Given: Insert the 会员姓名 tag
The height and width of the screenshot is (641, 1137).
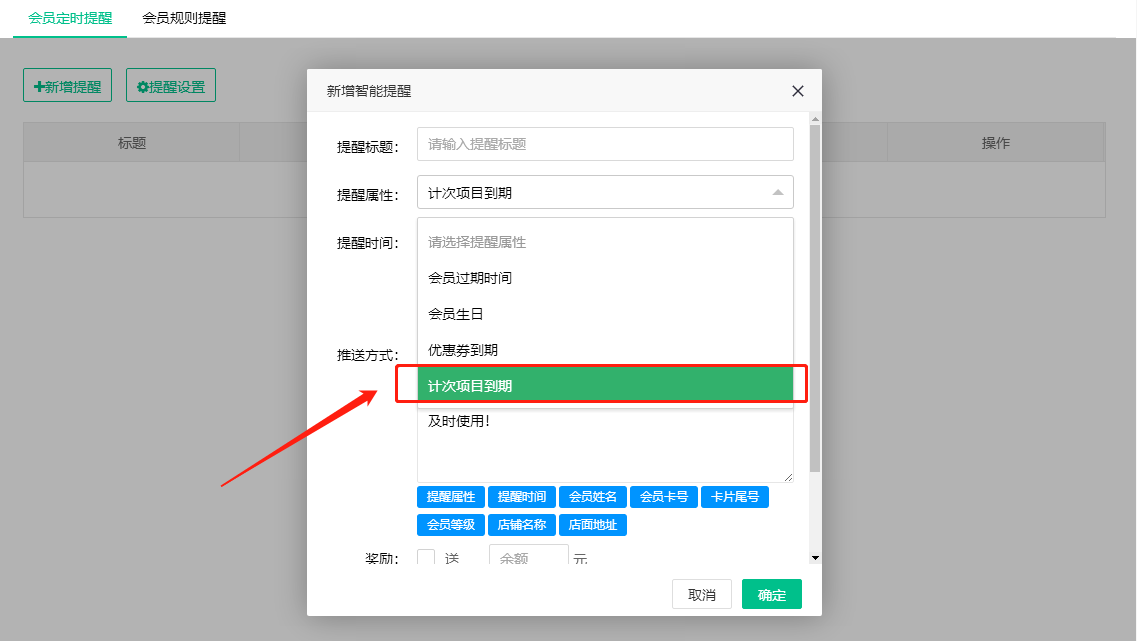Looking at the screenshot, I should 593,497.
